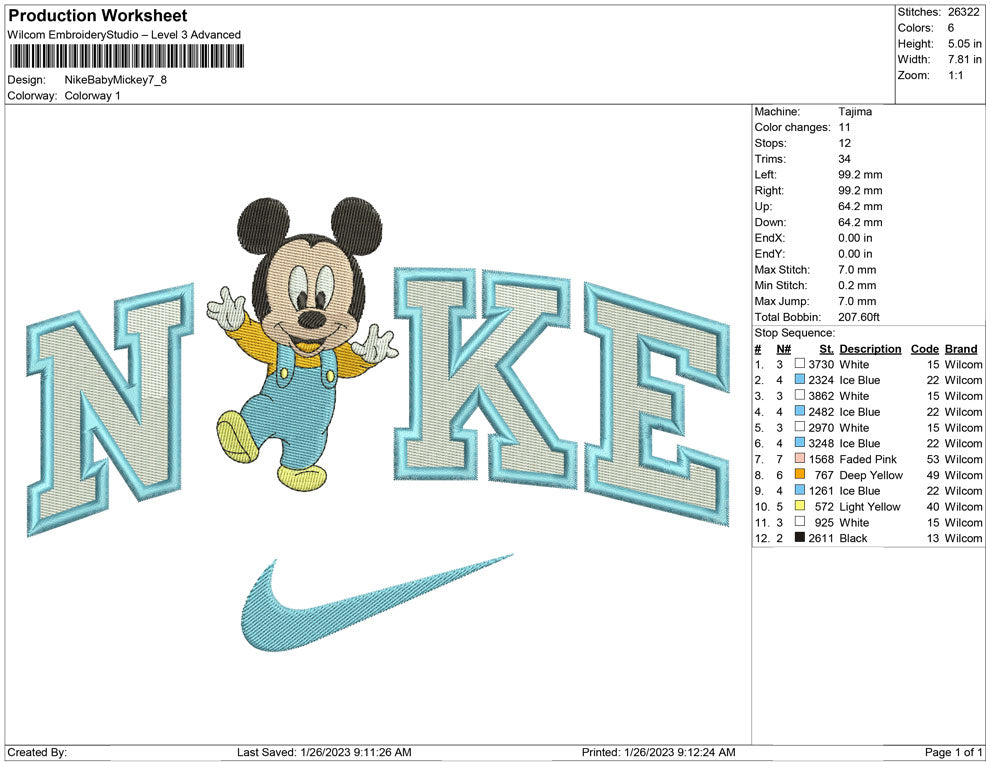Select the Black swatch beside 2611
Screen dimensions: 990x762
tap(799, 537)
